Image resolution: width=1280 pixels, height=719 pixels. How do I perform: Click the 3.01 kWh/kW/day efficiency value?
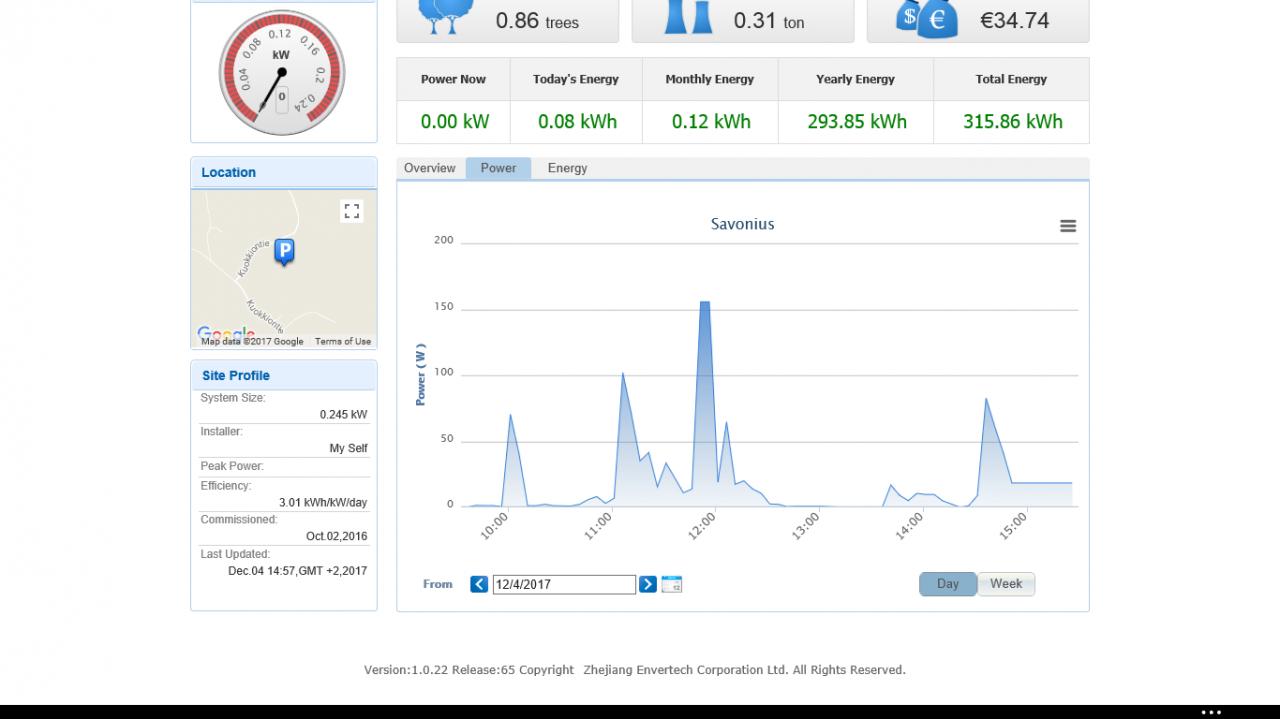[x=323, y=502]
